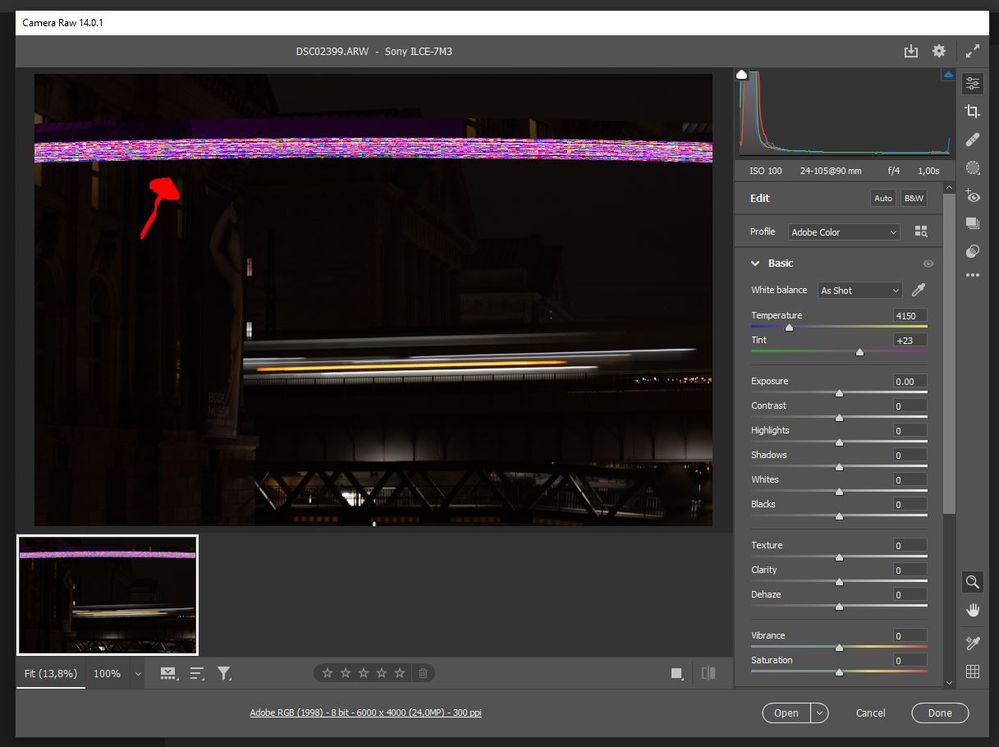Click the Clarity value field
Image resolution: width=999 pixels, height=747 pixels.
(909, 570)
